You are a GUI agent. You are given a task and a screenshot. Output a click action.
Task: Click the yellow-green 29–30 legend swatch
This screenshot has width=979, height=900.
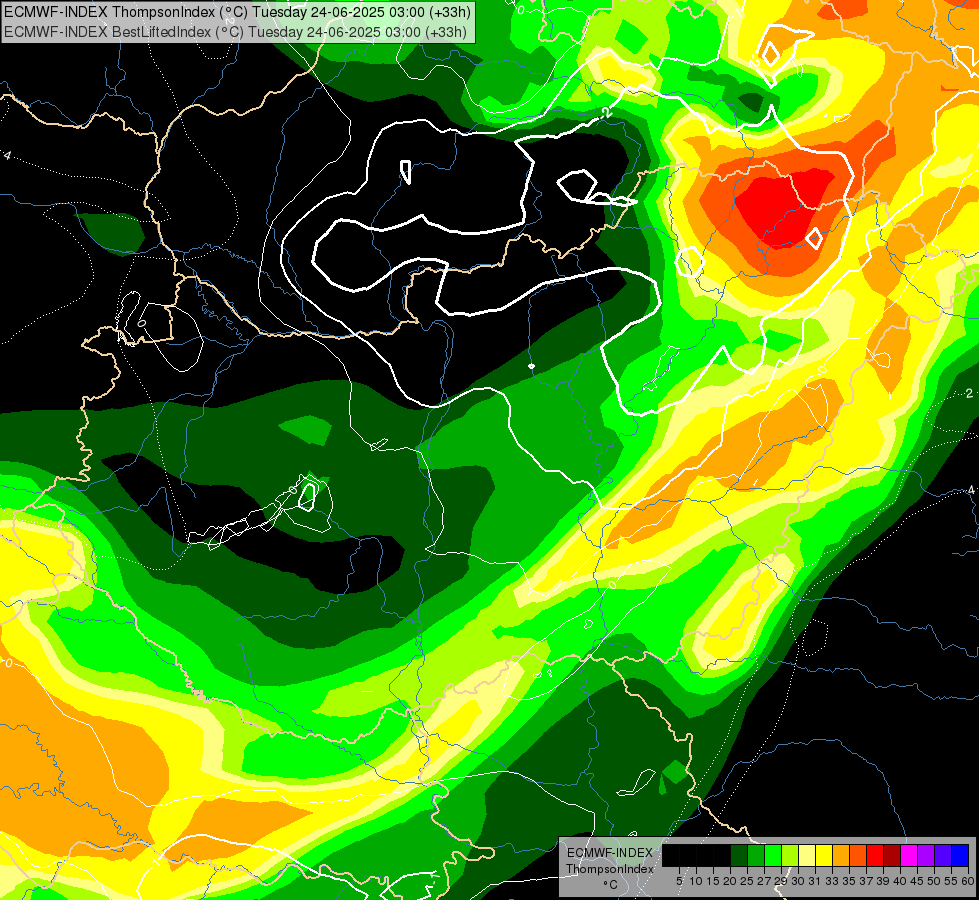click(790, 855)
